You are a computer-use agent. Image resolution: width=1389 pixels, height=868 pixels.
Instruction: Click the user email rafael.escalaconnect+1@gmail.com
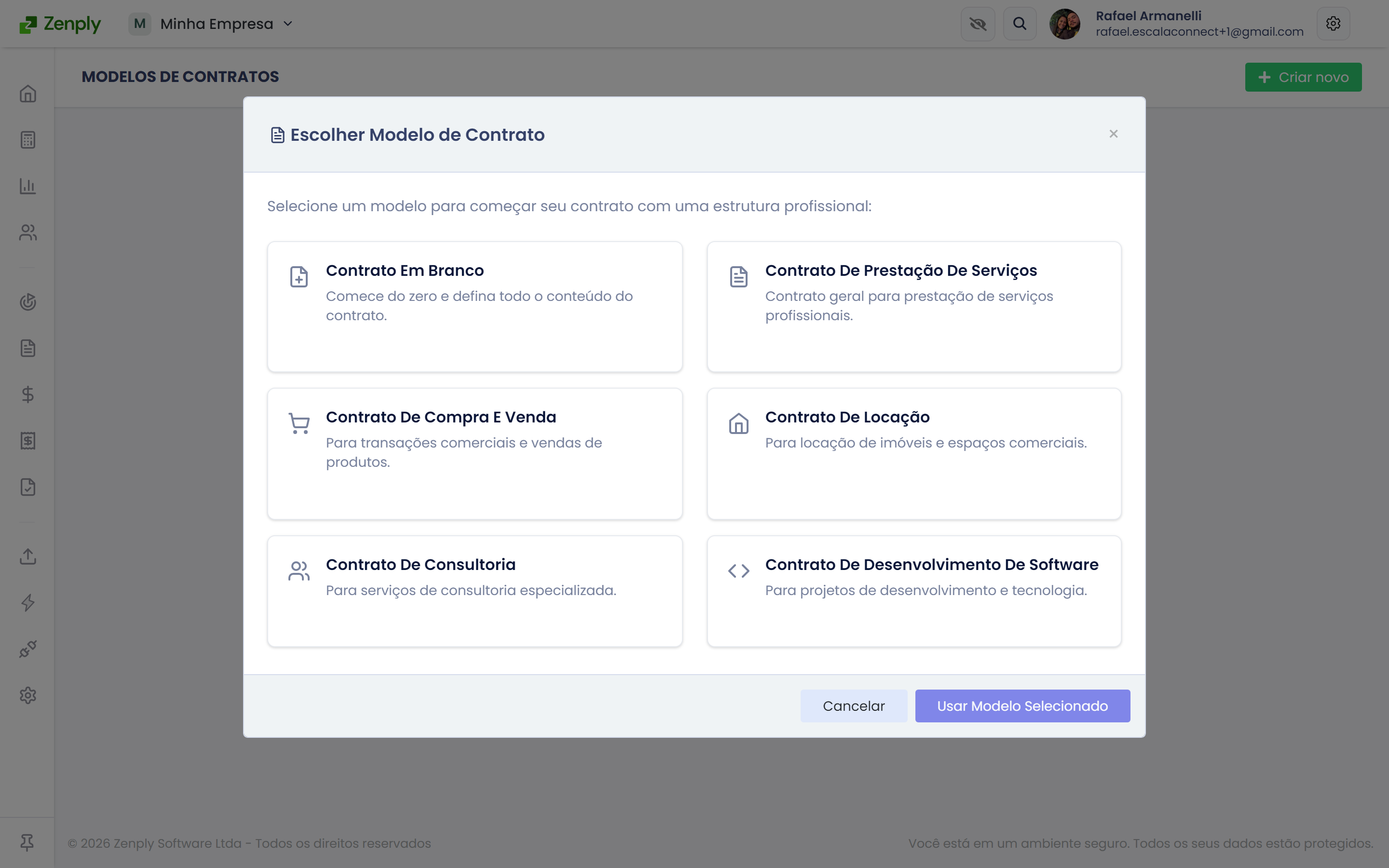click(1199, 31)
